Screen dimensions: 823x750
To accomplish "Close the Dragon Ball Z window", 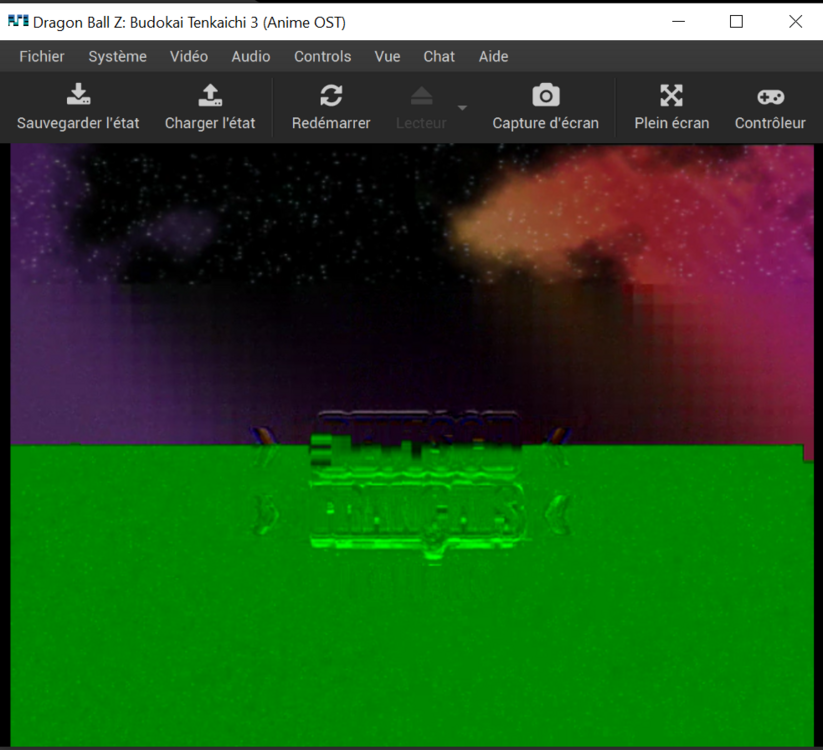I will pyautogui.click(x=795, y=21).
